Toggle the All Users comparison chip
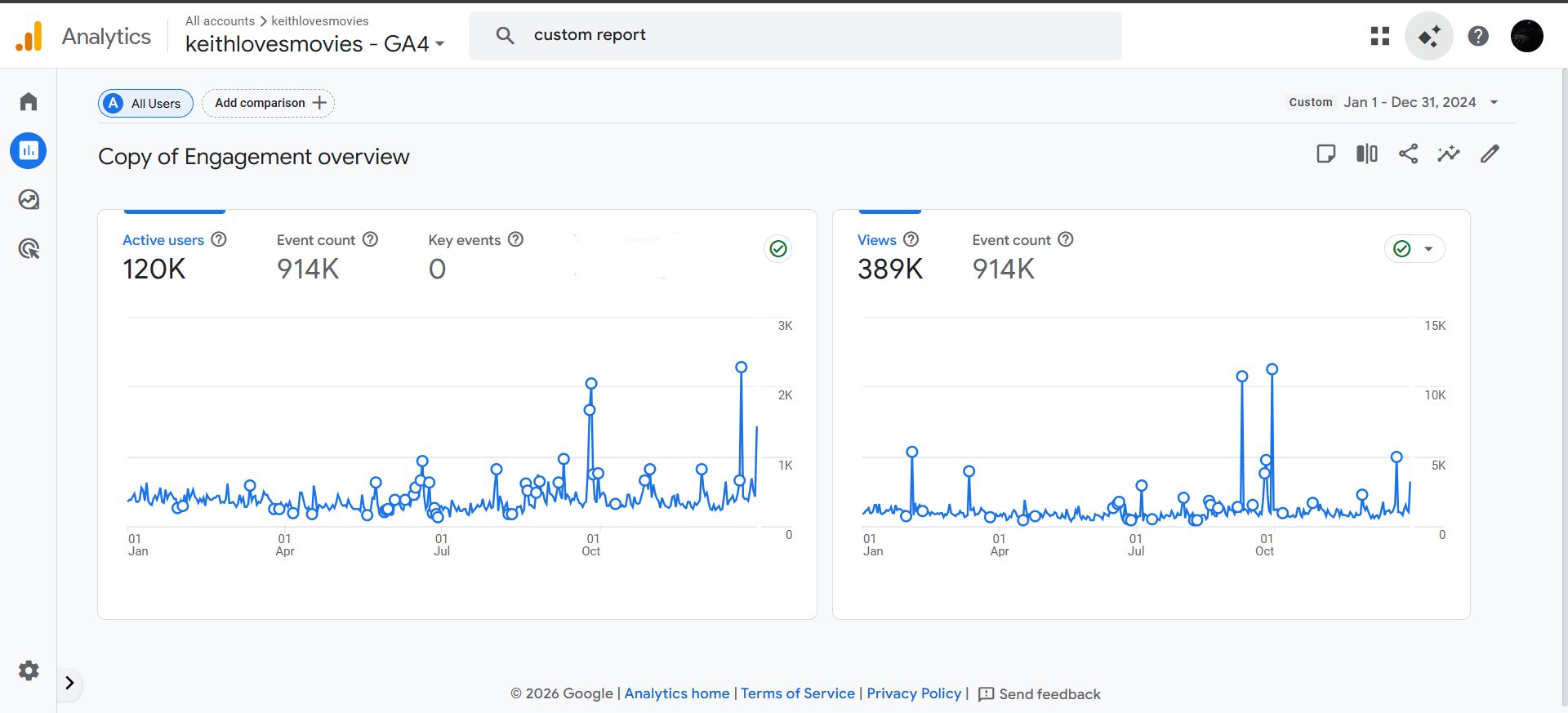 (x=145, y=104)
